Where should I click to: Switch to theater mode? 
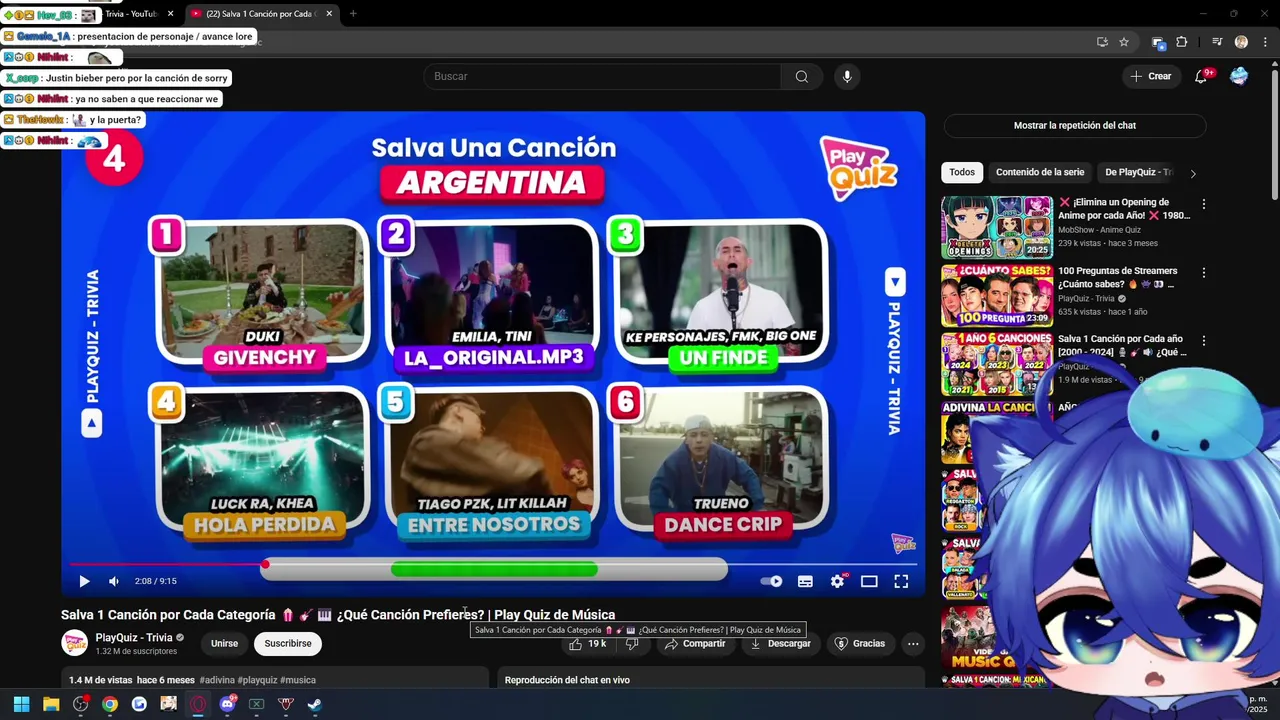click(869, 581)
